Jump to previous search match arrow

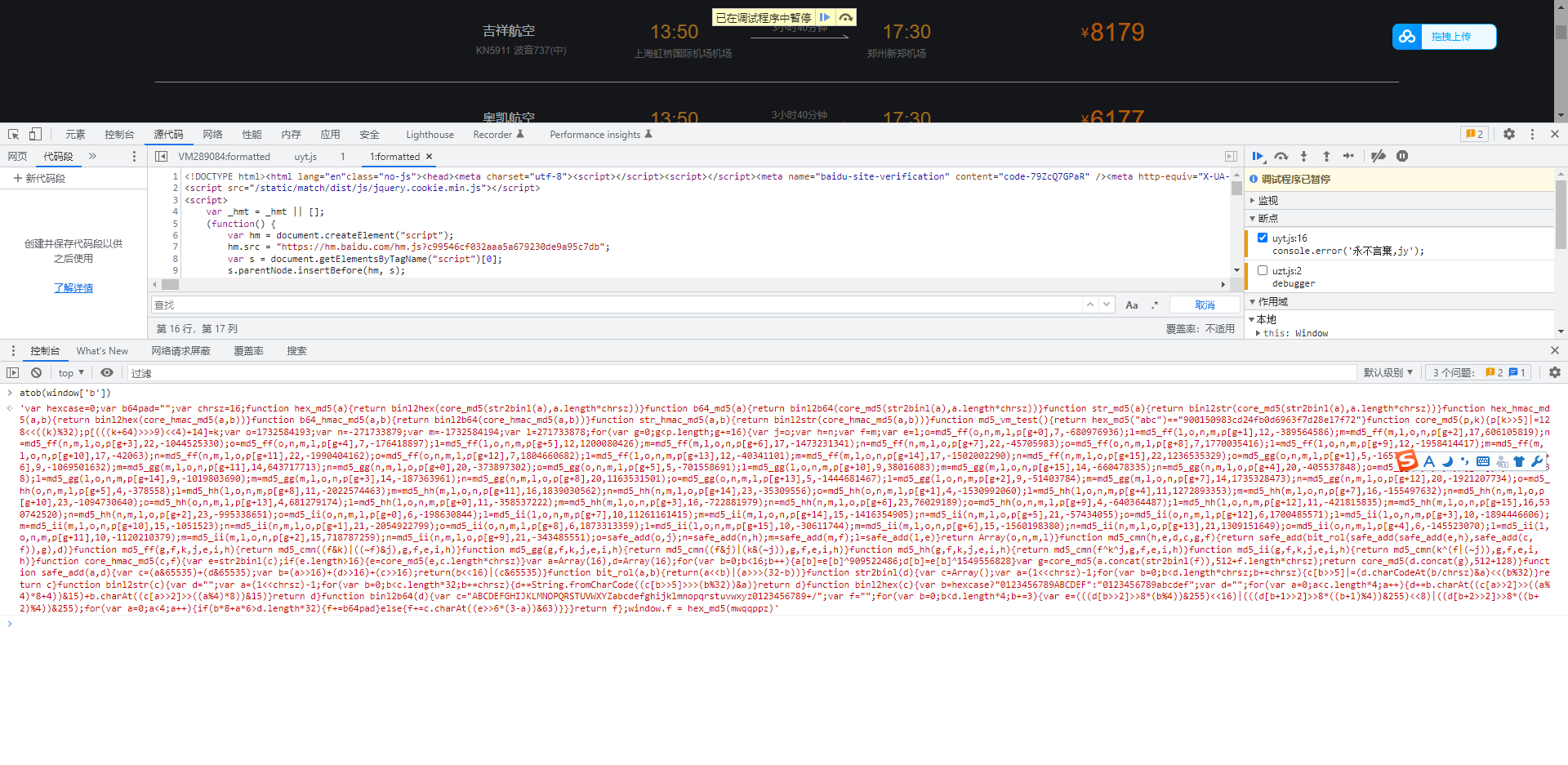(1089, 305)
